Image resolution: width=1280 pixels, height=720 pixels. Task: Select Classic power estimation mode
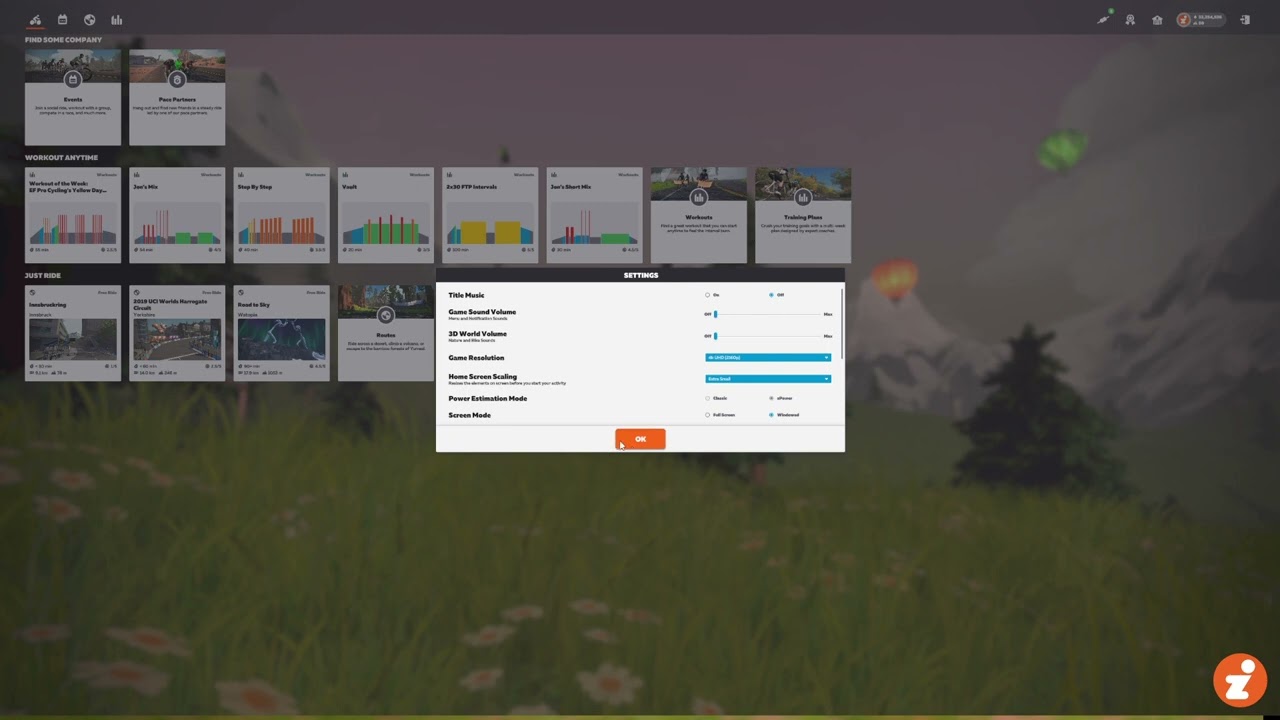(708, 398)
